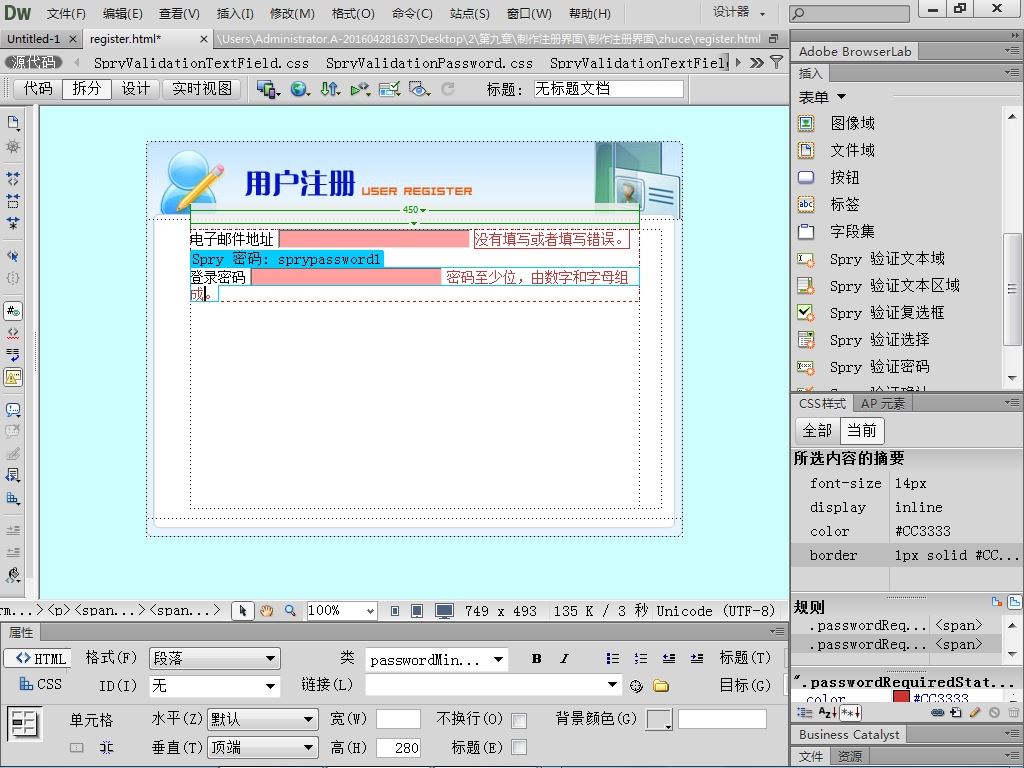Open the Business Catalyst panel

(849, 734)
